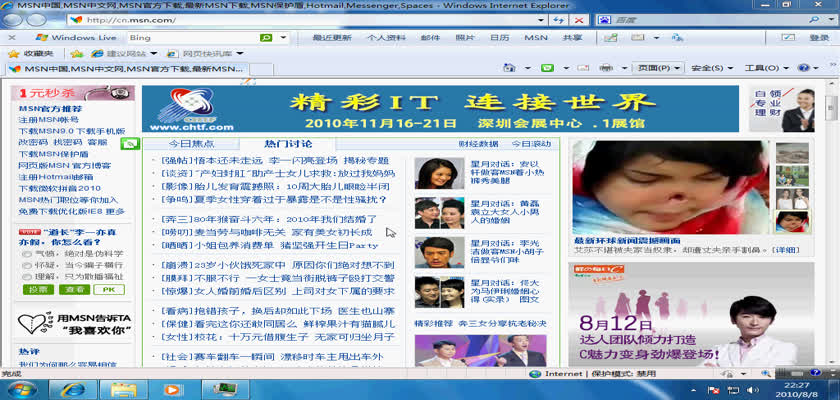Click the browser Forward arrow button

point(36,20)
